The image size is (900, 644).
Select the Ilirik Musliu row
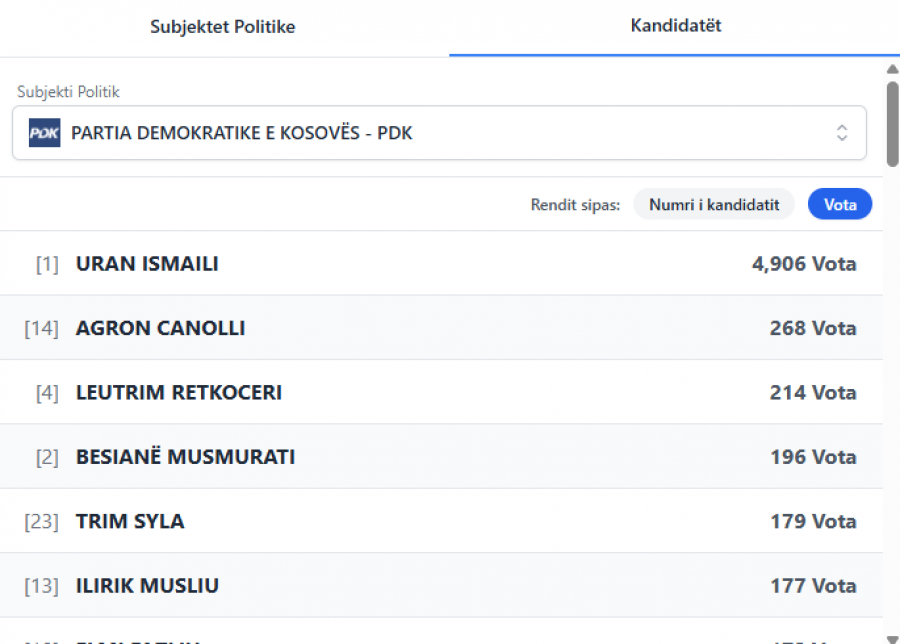[147, 586]
